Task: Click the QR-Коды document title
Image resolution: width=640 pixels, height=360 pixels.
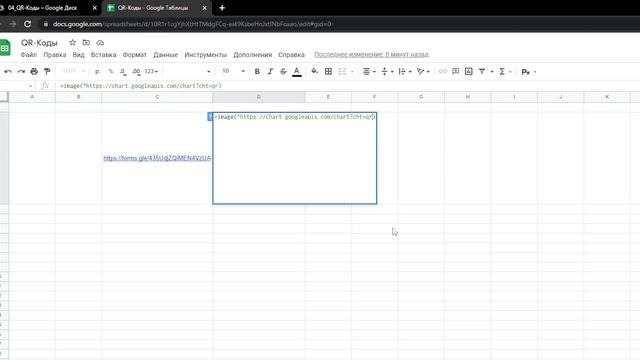Action: coord(39,43)
